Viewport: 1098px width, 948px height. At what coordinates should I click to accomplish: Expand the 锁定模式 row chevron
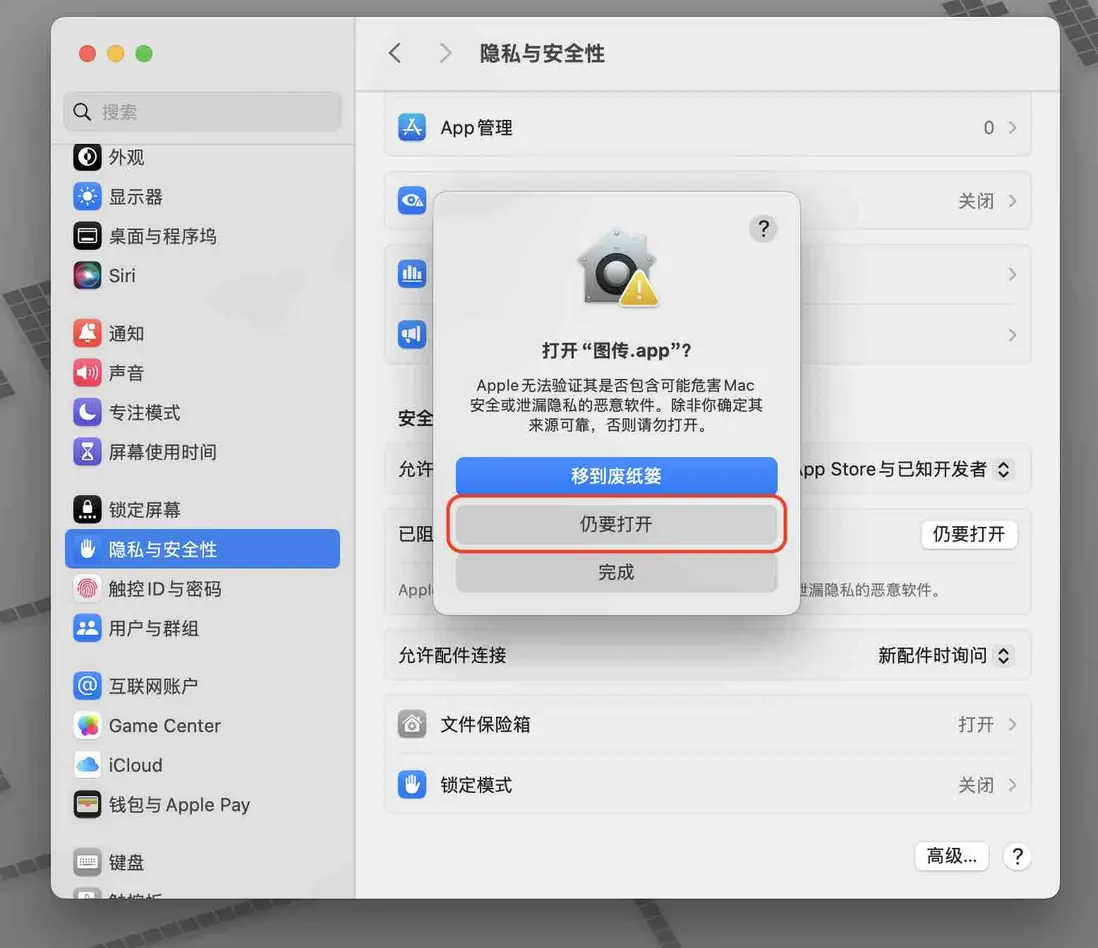click(1011, 785)
